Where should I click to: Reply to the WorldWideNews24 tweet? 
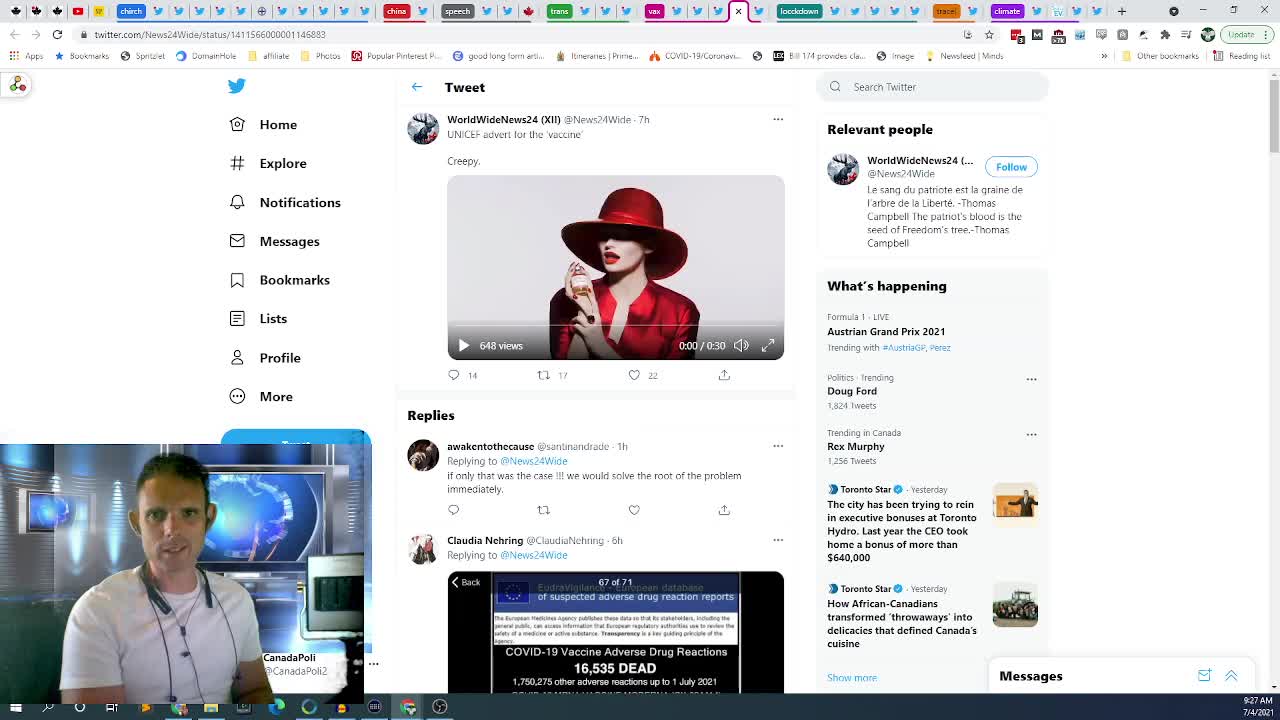454,375
